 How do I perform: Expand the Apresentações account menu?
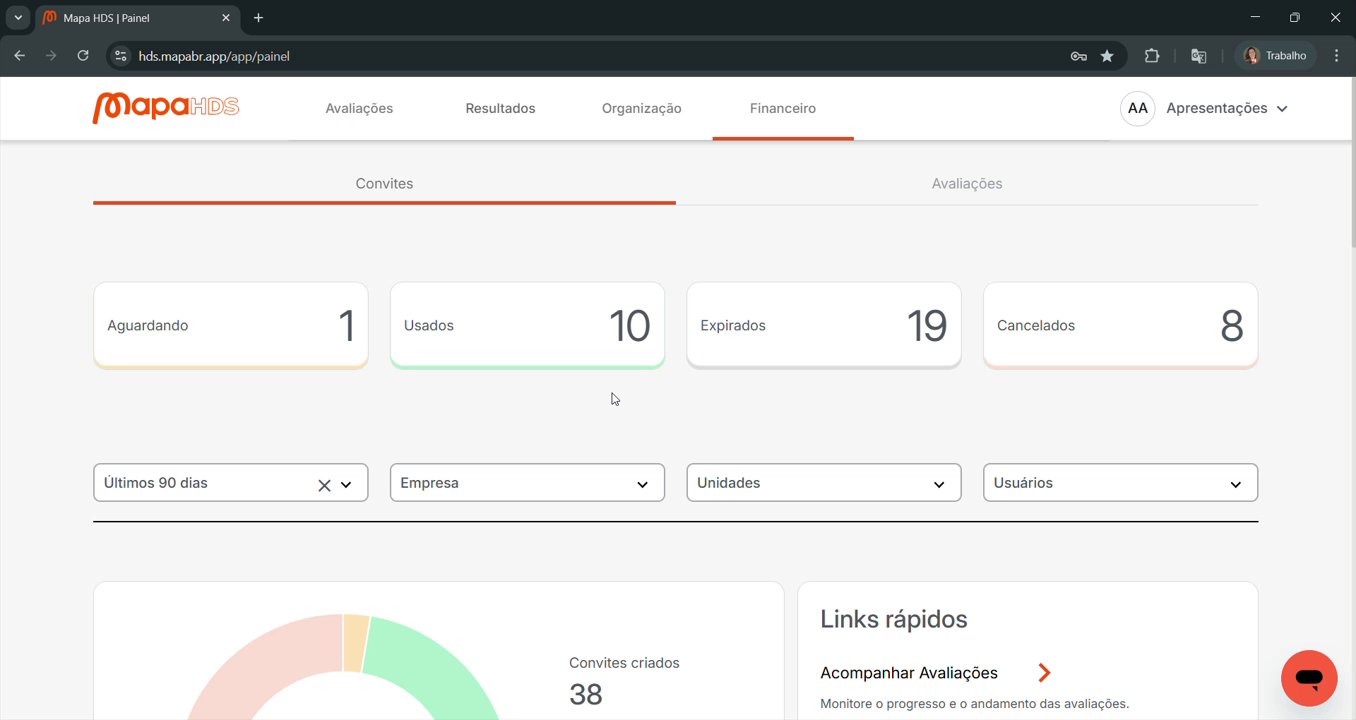coord(1226,108)
